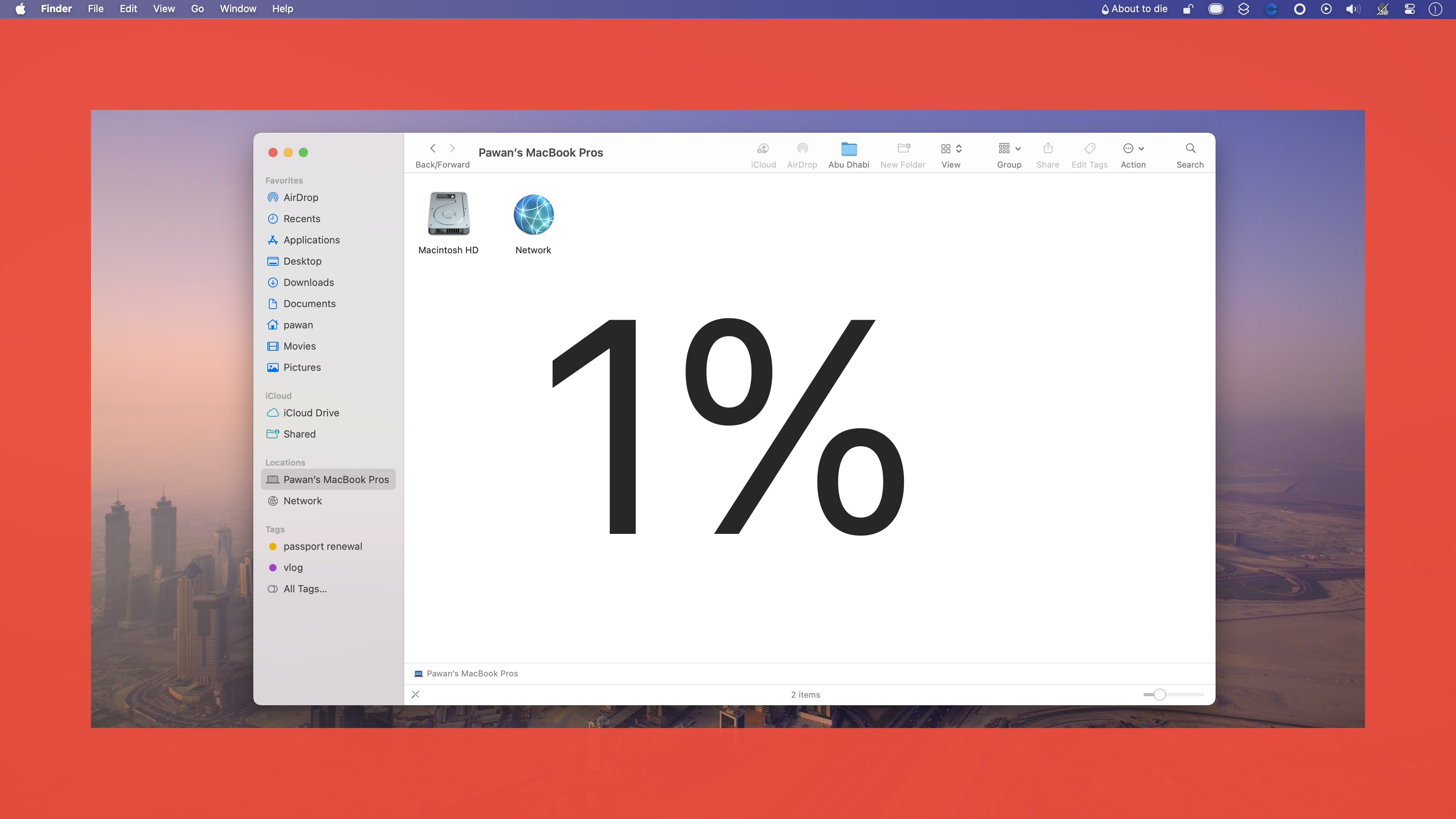Go to Desktop in the sidebar
This screenshot has width=1456, height=819.
tap(328, 261)
